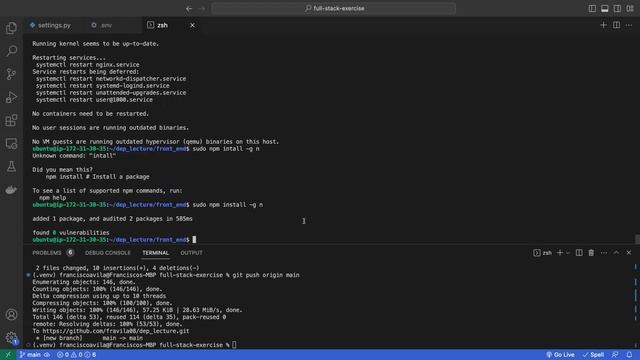Image resolution: width=640 pixels, height=360 pixels.
Task: Select the zsh editor terminal tab
Action: pos(162,25)
